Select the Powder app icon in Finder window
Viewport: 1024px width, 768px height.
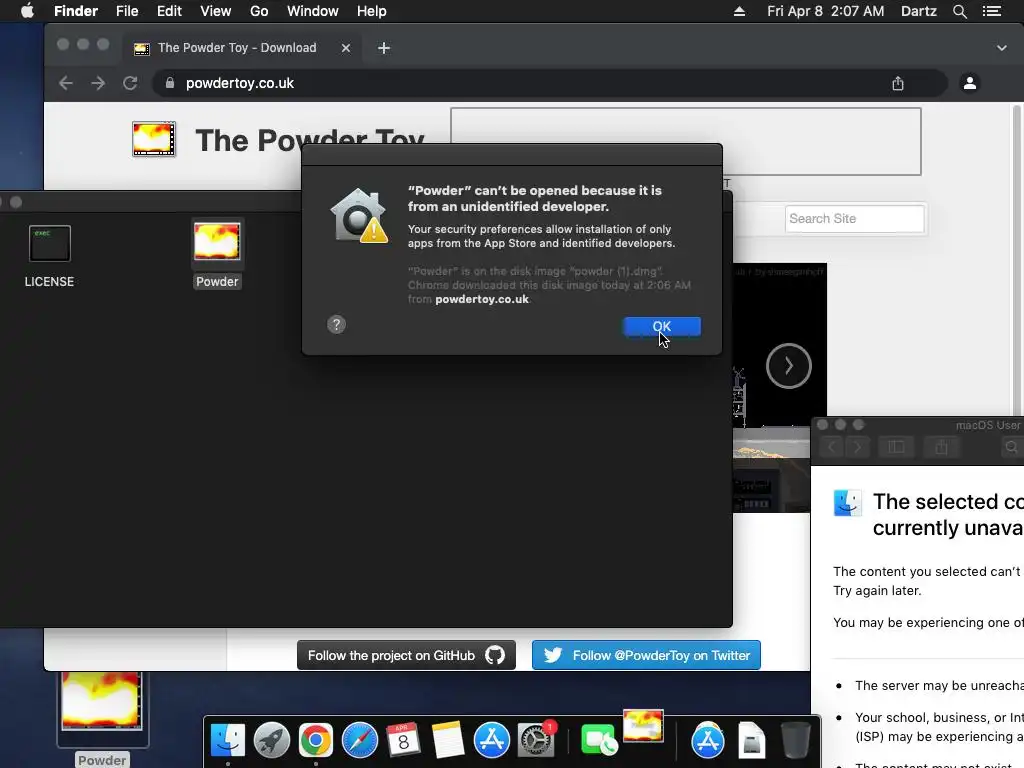tap(217, 242)
